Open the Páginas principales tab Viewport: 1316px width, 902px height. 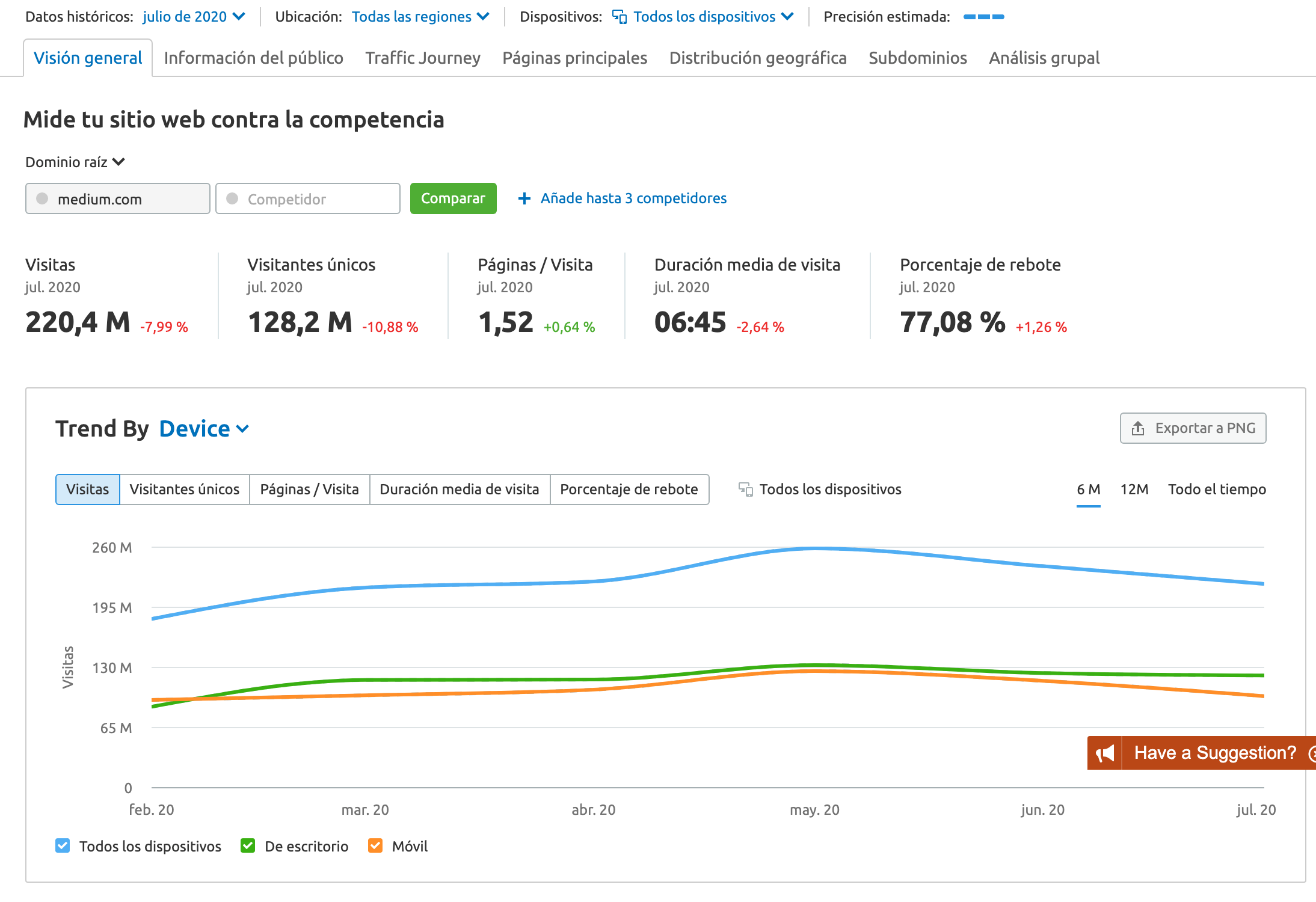575,58
